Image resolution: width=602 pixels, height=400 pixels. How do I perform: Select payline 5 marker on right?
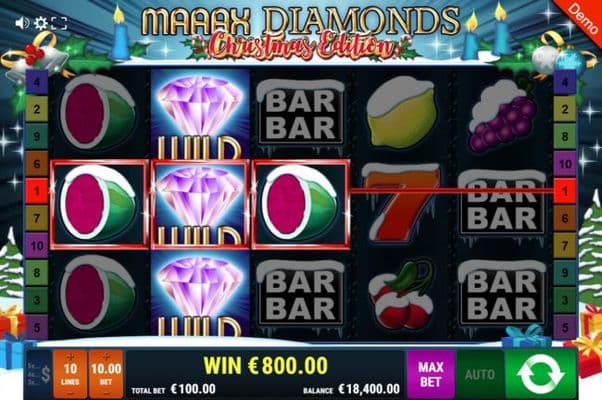[565, 327]
